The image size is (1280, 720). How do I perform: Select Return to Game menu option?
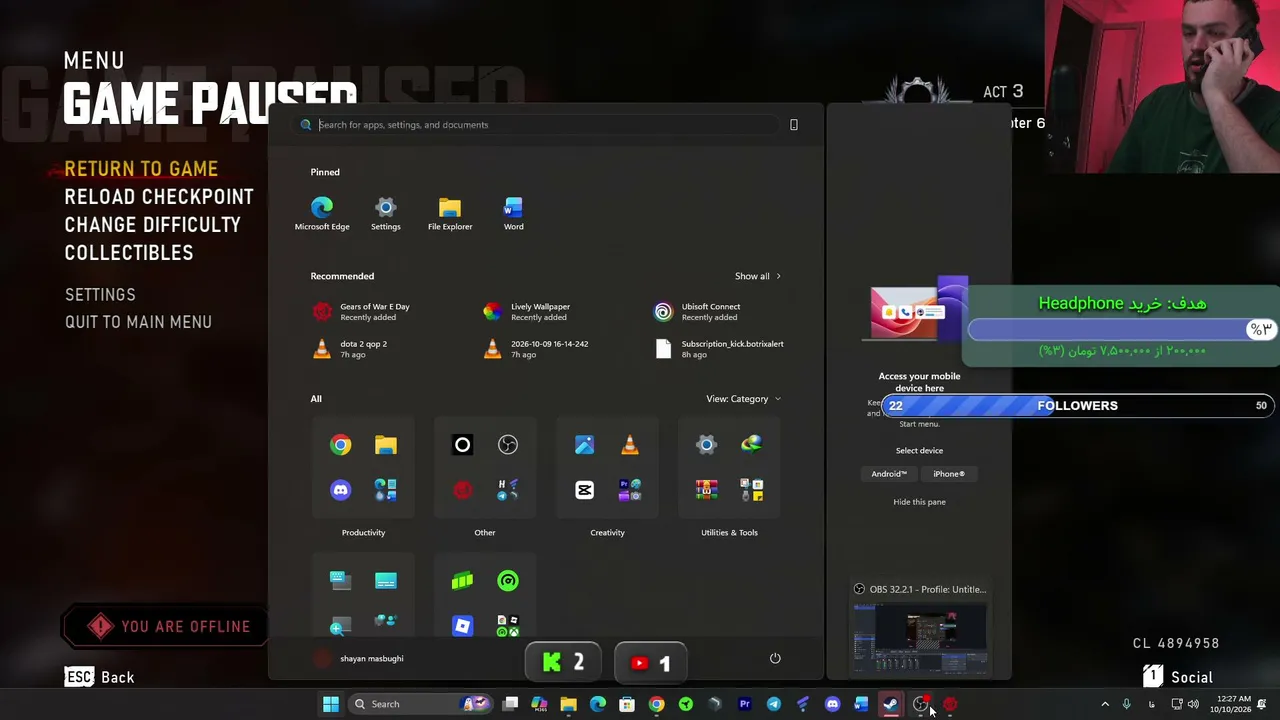141,169
